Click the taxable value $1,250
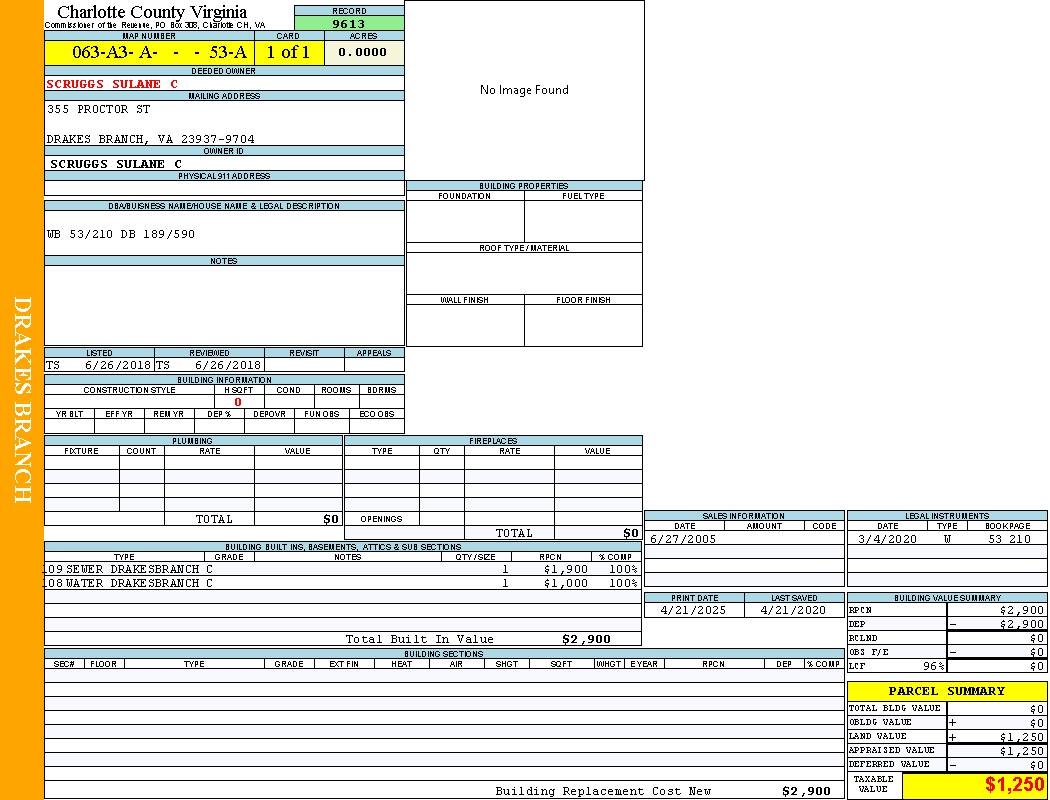1050x800 pixels. point(1014,785)
